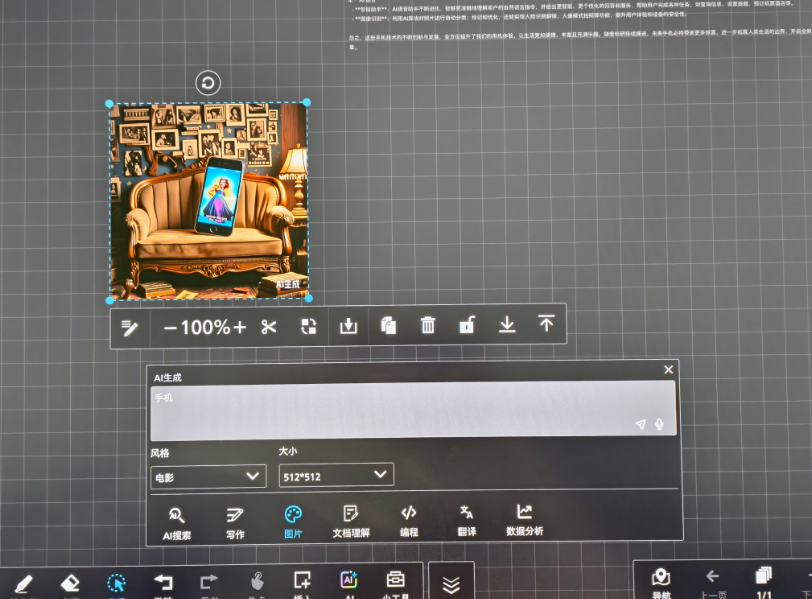Click the duplicate copy icon in image toolbar

click(x=389, y=325)
